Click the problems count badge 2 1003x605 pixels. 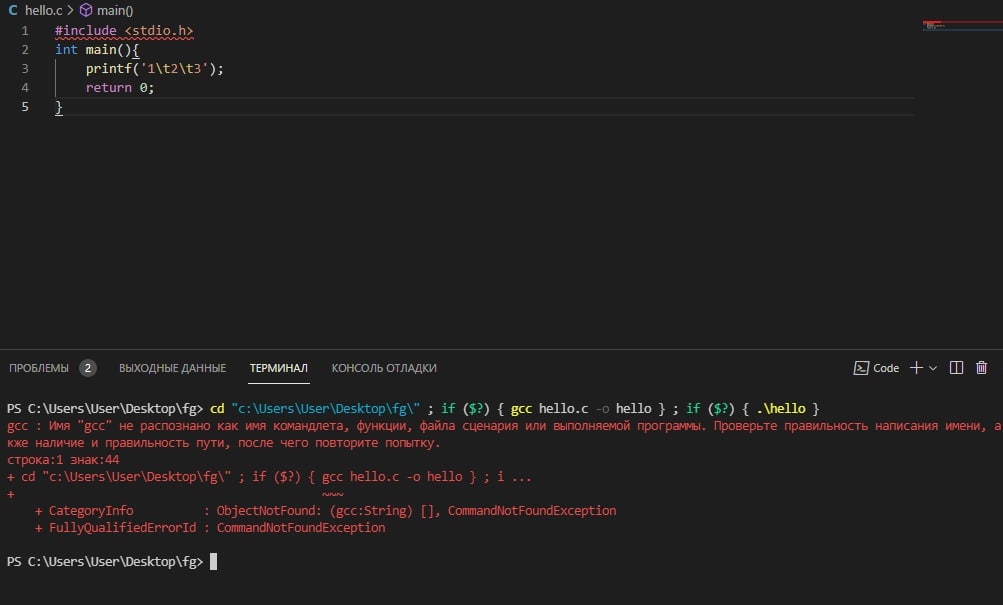(88, 368)
